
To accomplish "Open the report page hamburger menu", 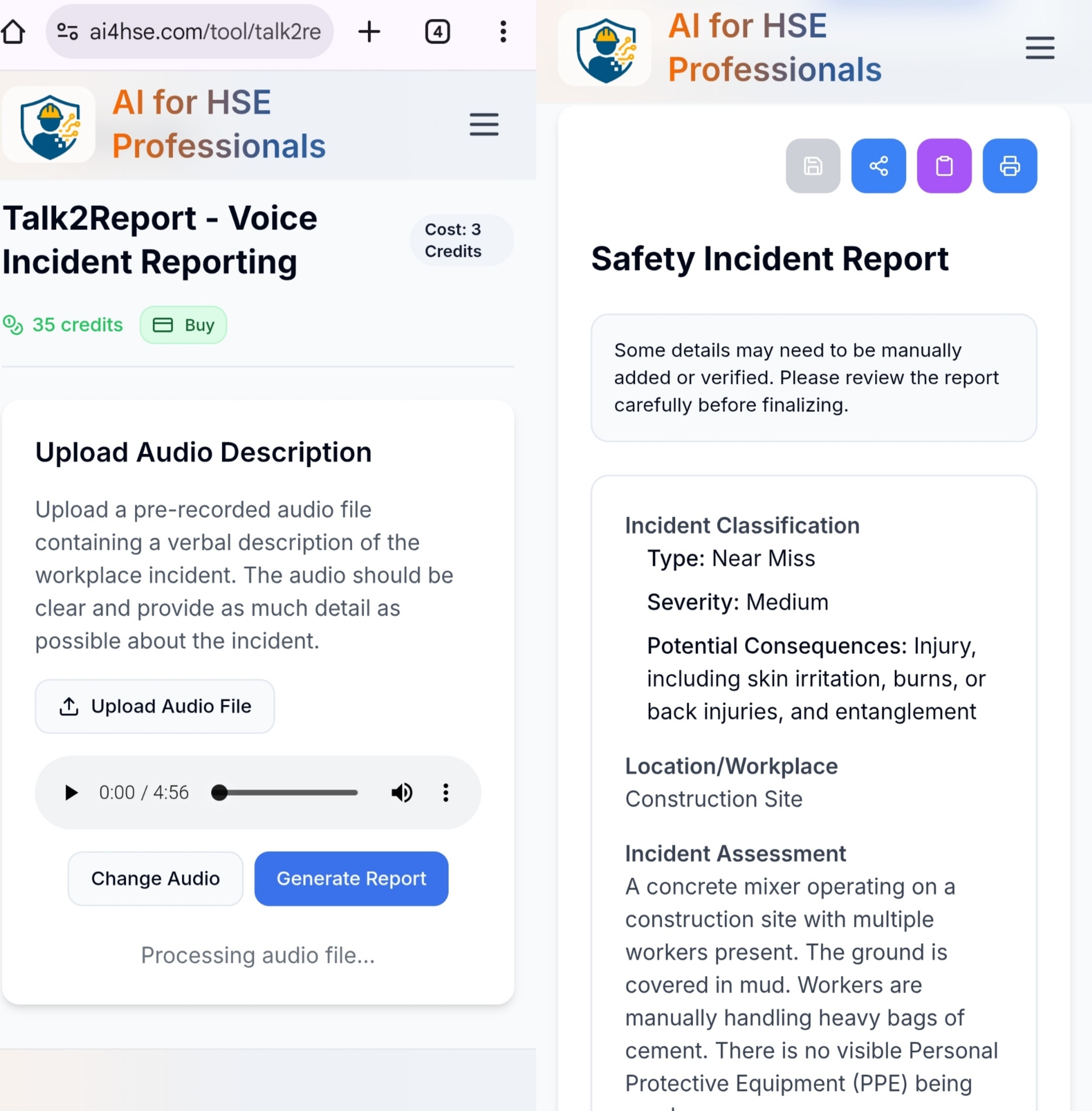I will tap(1041, 48).
